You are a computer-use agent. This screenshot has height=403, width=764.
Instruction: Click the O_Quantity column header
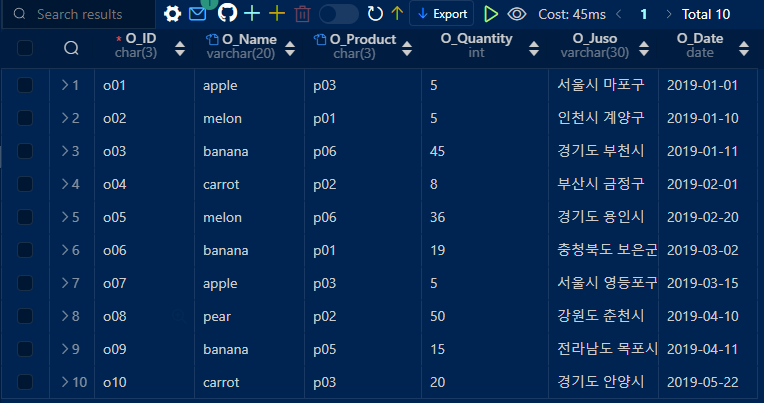click(x=477, y=38)
